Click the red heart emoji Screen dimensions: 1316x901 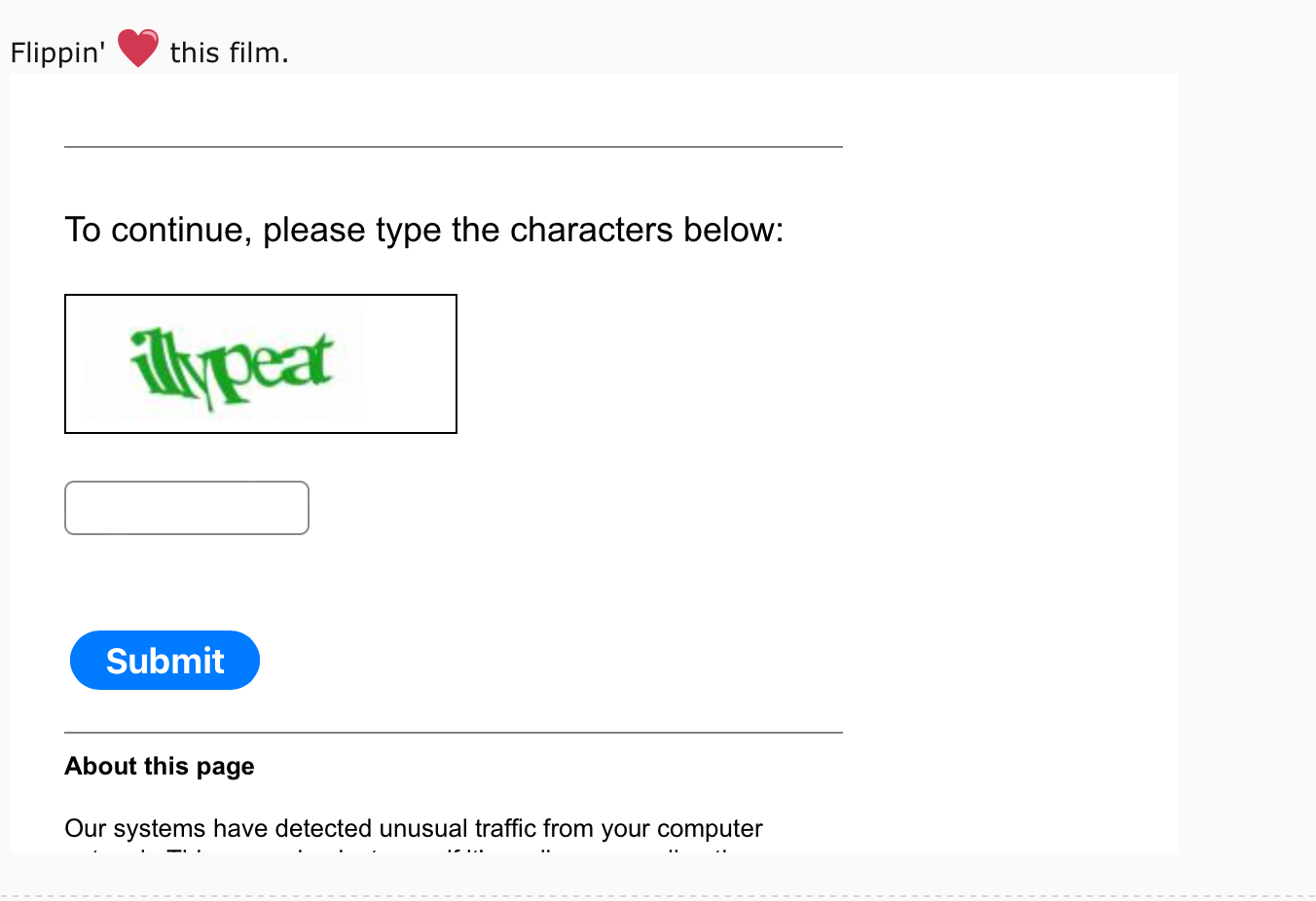coord(138,49)
